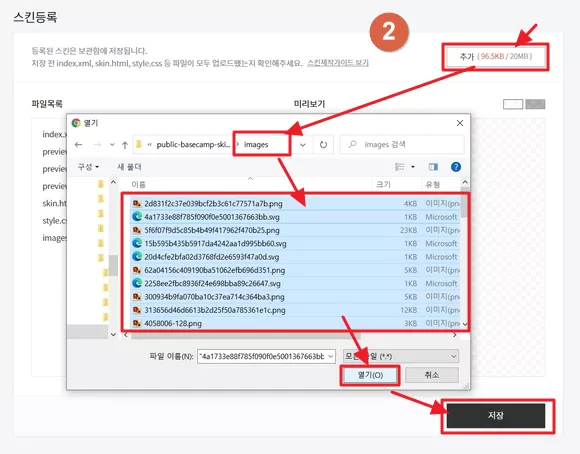
Task: Refresh the images folder view
Action: pos(323,145)
